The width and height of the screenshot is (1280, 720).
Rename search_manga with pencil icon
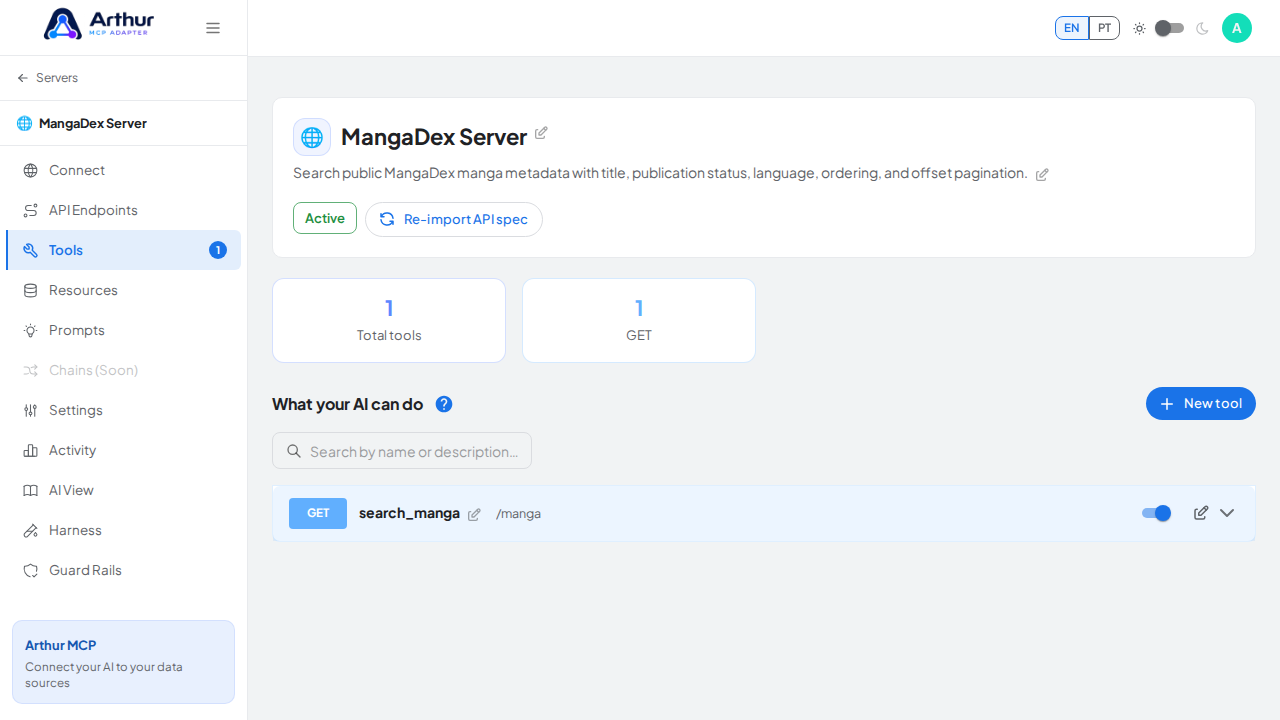[x=474, y=514]
